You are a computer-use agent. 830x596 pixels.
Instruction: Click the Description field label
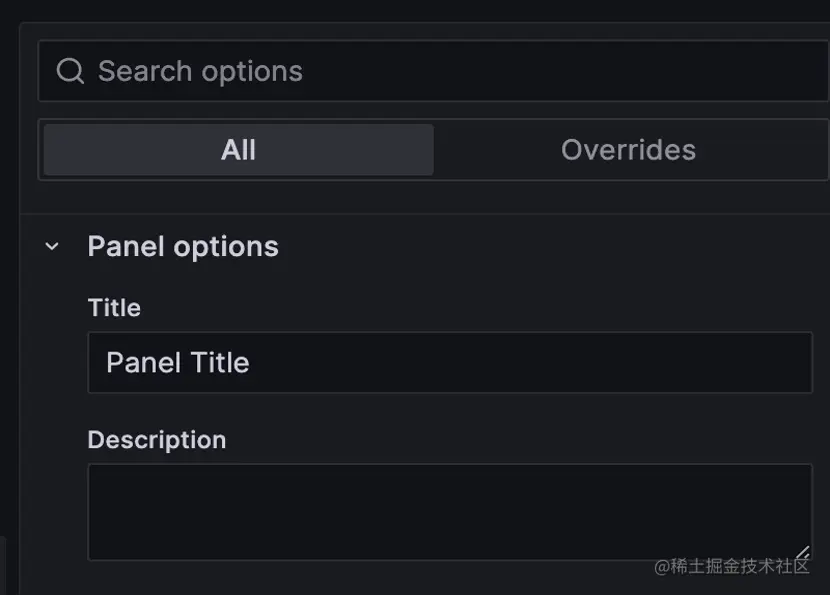(156, 439)
